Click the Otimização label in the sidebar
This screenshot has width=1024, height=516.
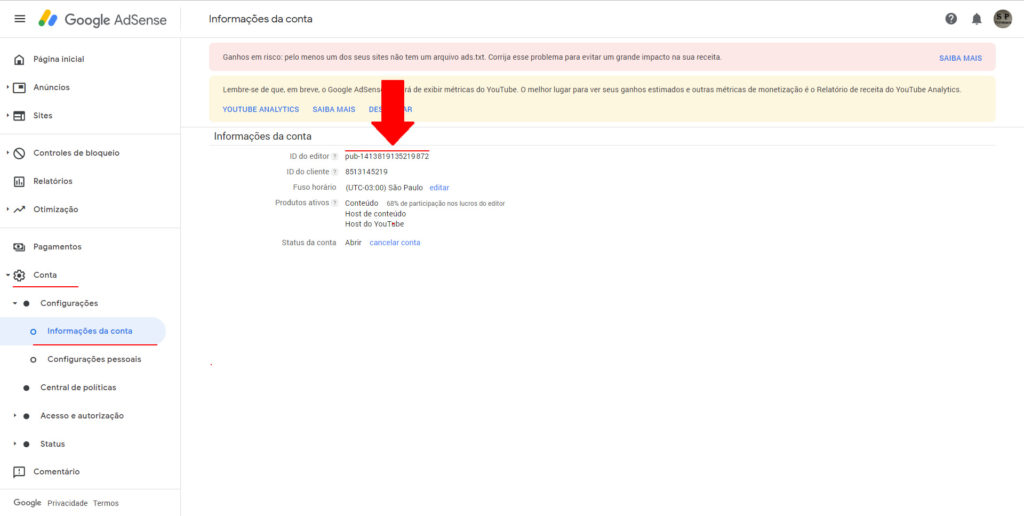[x=56, y=210]
